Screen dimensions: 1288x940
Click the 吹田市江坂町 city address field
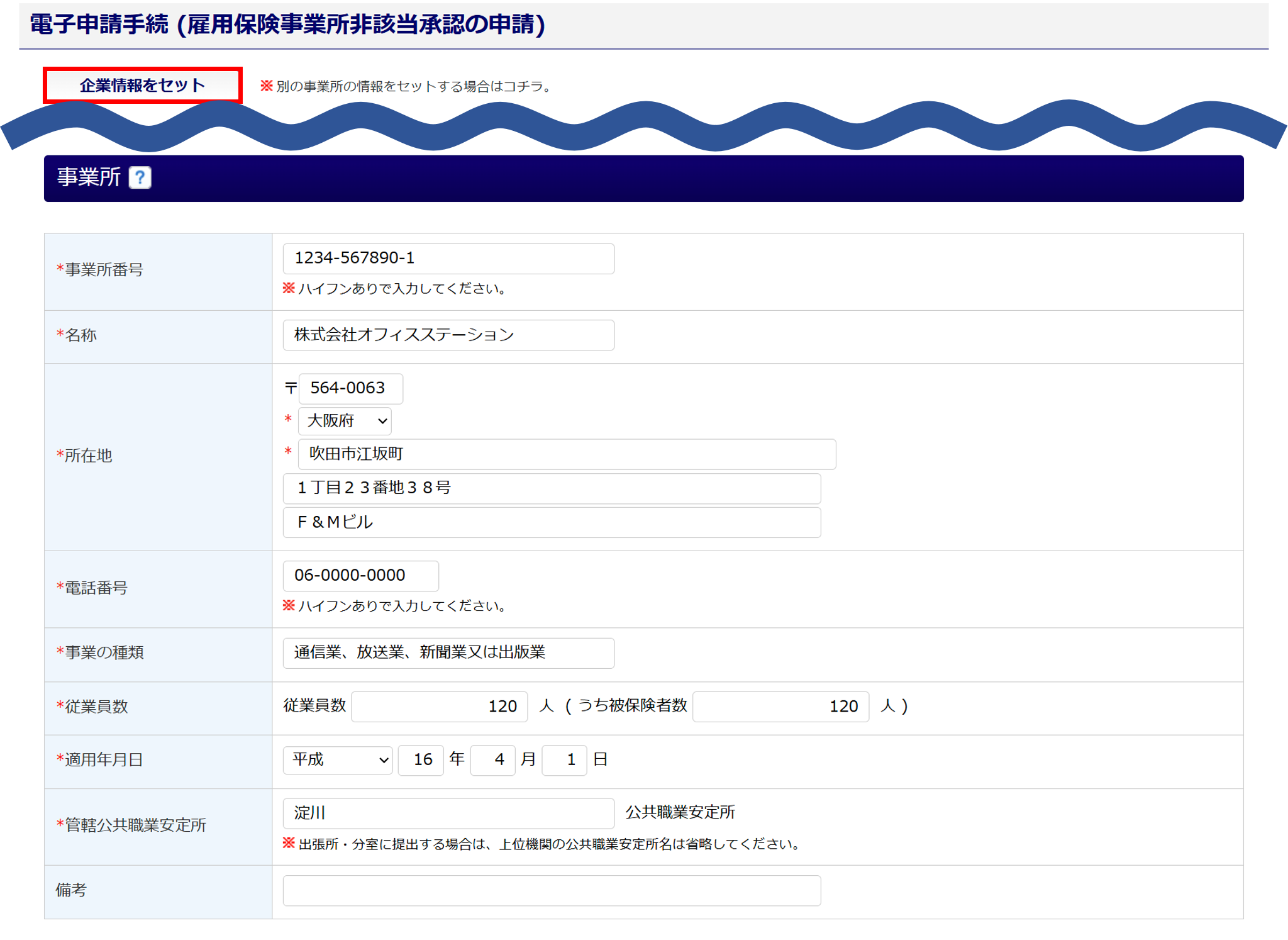pos(566,454)
